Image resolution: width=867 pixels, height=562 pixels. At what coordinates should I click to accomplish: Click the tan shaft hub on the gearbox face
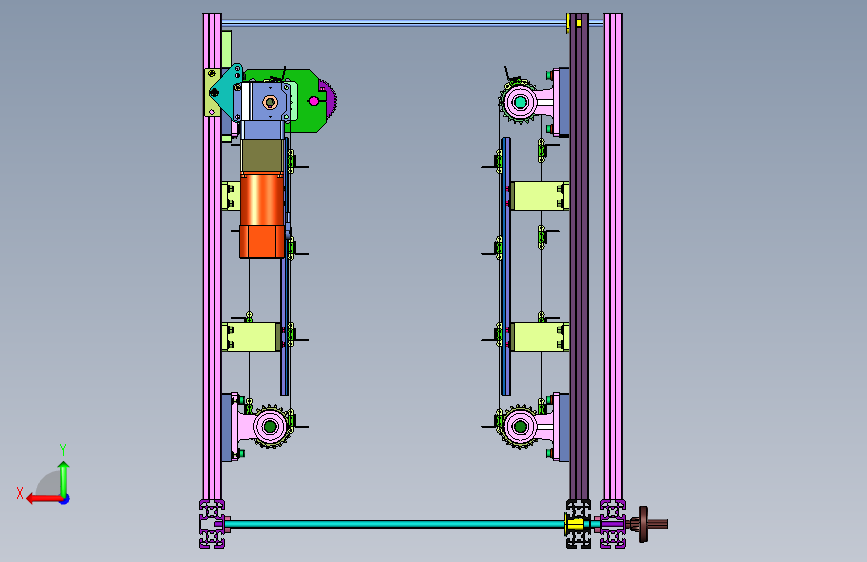270,102
